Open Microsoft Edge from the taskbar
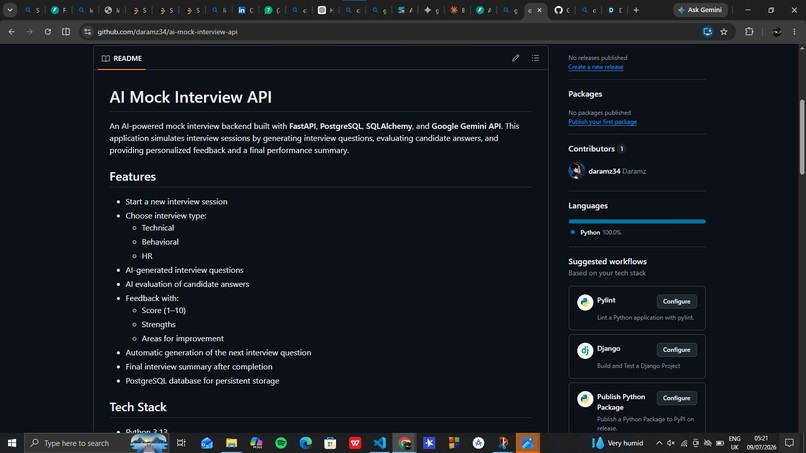The width and height of the screenshot is (806, 453). [305, 443]
